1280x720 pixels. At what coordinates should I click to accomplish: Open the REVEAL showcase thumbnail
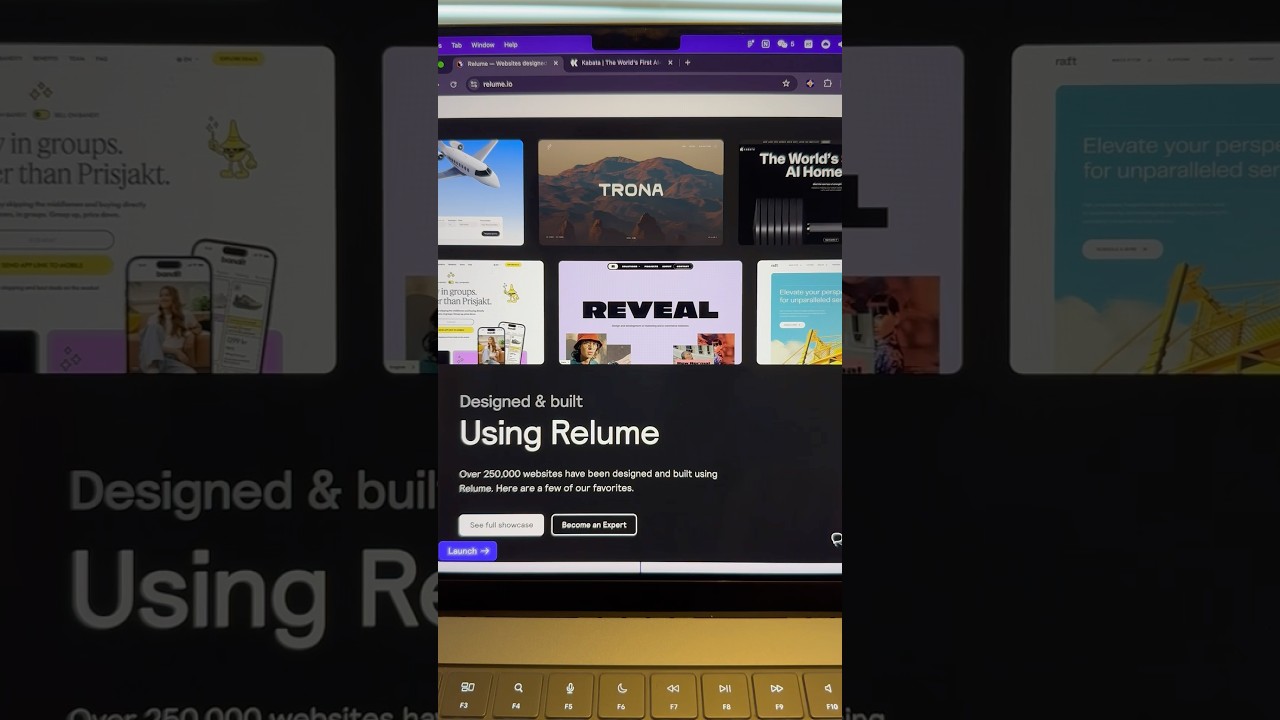(x=650, y=312)
